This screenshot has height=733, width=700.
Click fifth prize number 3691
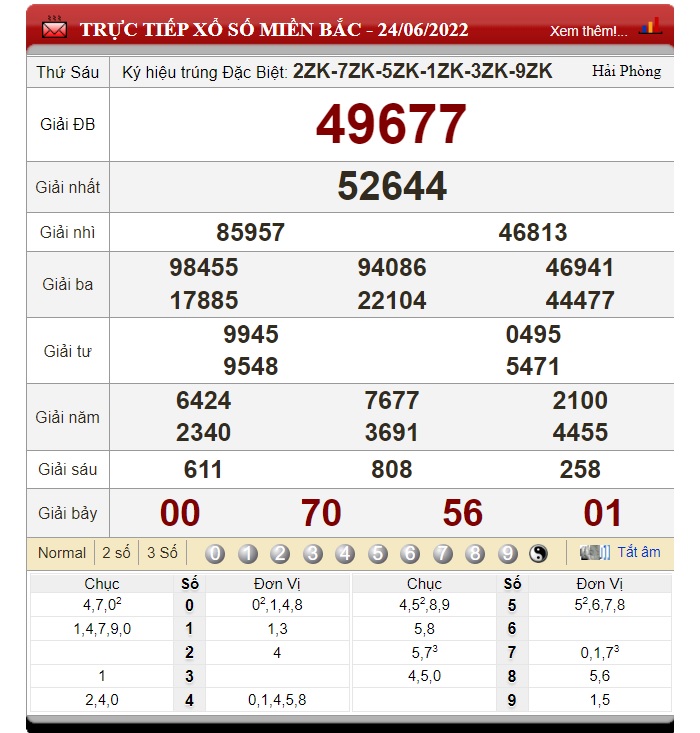point(391,432)
